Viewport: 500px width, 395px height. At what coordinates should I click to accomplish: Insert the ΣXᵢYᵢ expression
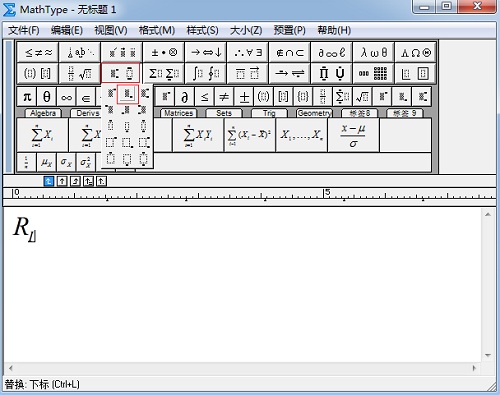pyautogui.click(x=198, y=135)
